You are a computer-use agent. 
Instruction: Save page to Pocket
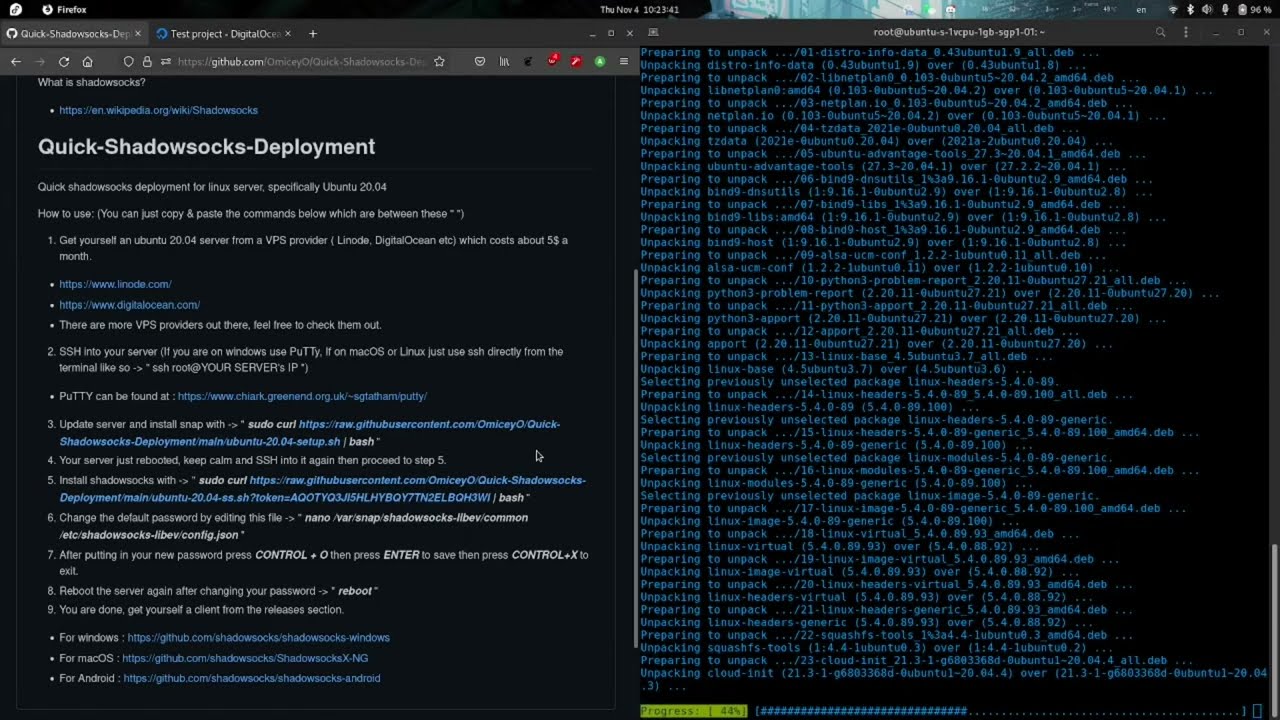coord(480,62)
